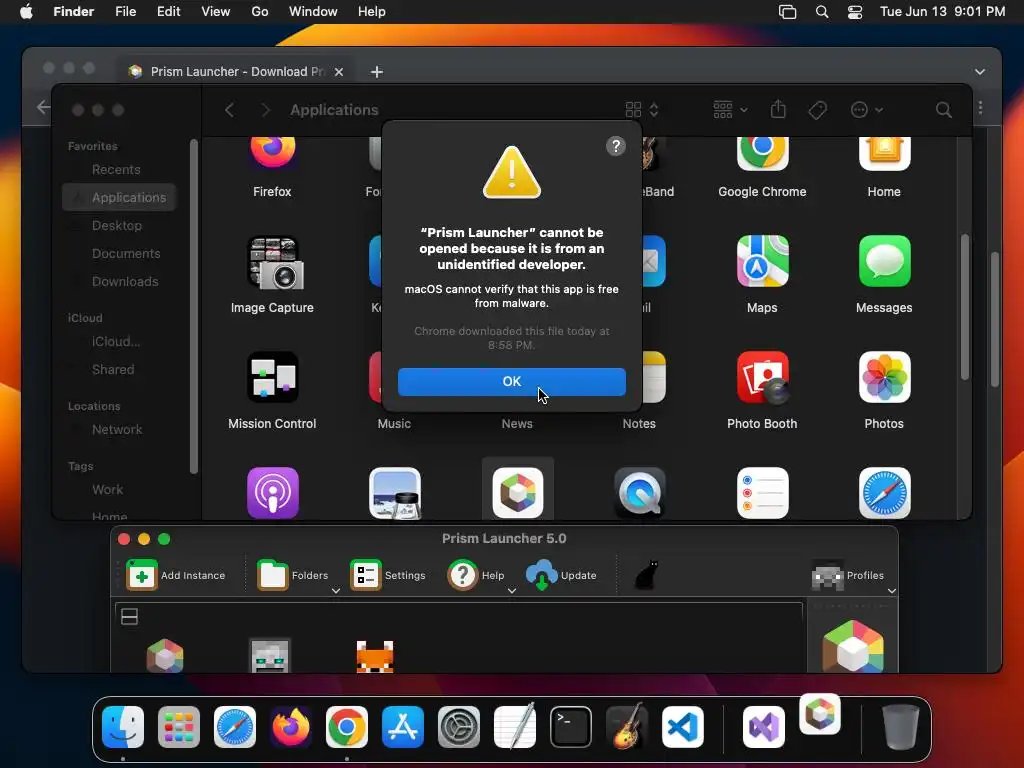The image size is (1024, 768).
Task: Select Mission Control in Applications
Action: (x=272, y=377)
